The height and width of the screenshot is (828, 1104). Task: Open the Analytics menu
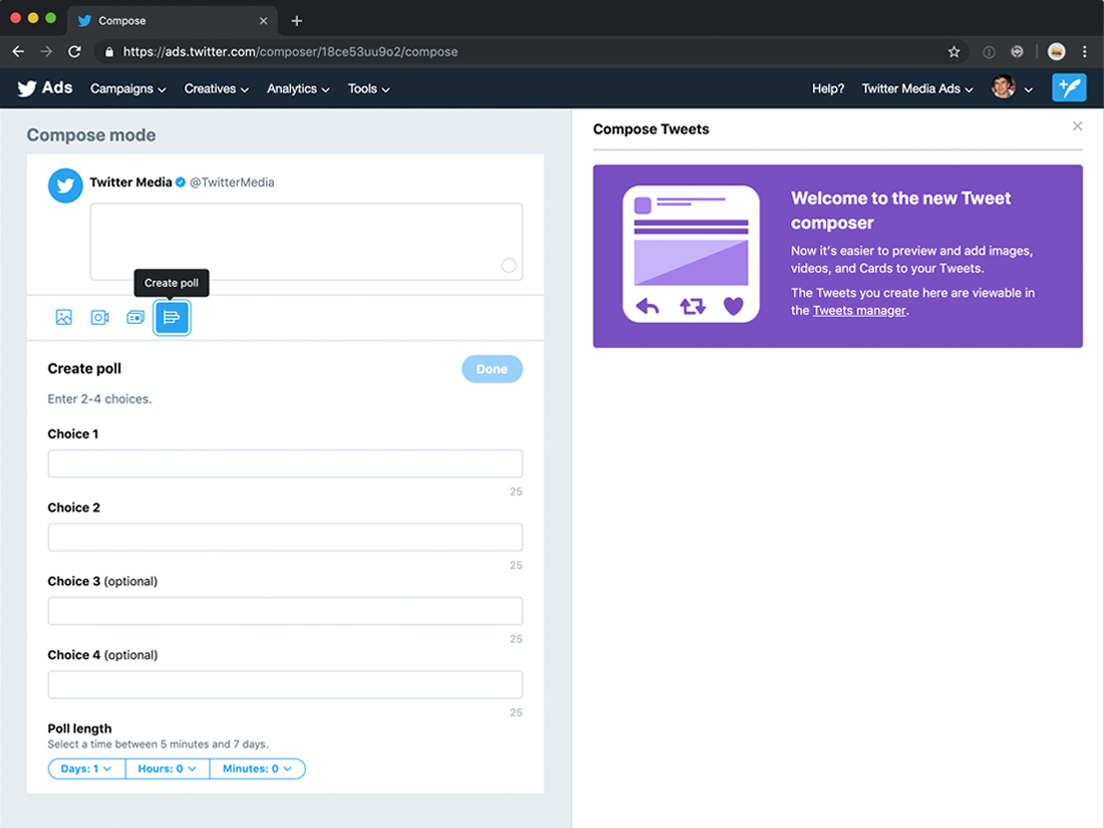297,89
